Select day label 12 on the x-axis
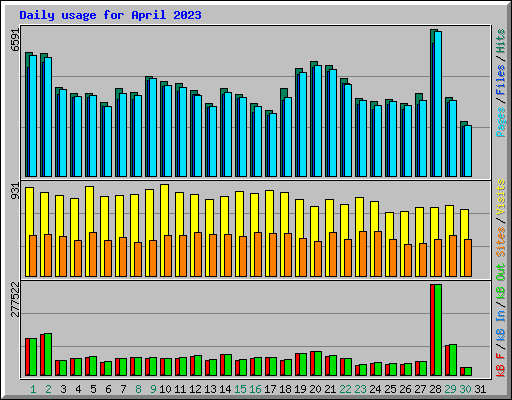The height and width of the screenshot is (400, 512). tap(195, 389)
